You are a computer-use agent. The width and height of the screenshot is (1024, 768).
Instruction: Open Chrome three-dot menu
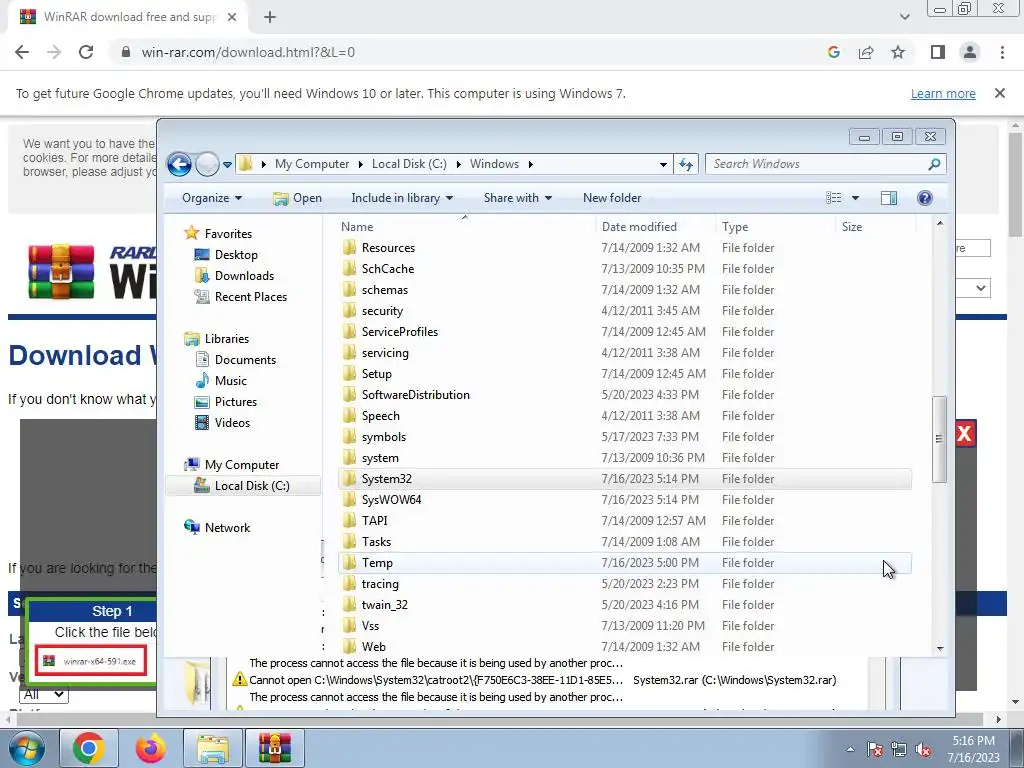point(1002,52)
